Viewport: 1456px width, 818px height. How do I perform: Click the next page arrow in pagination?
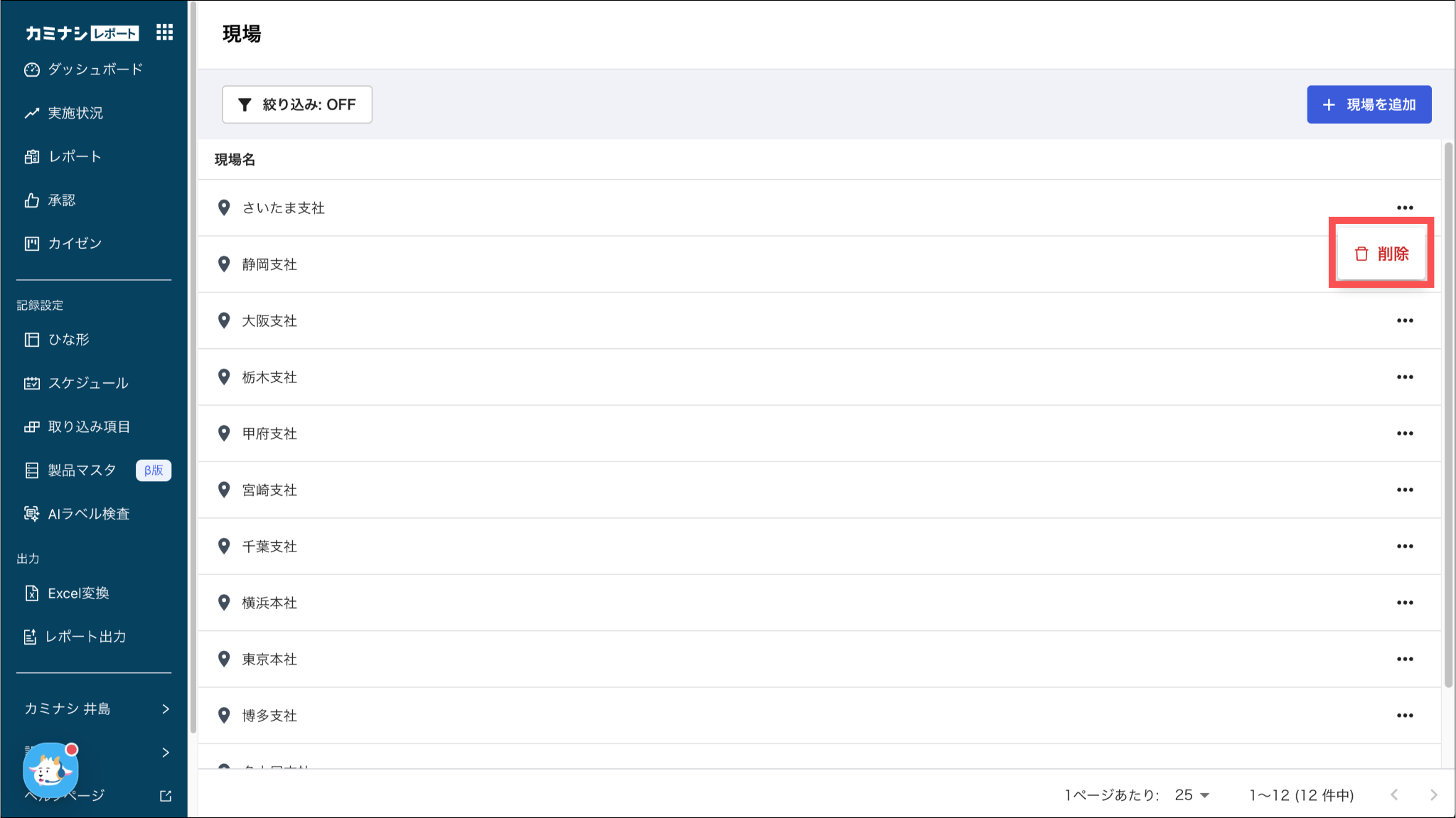click(x=1433, y=795)
